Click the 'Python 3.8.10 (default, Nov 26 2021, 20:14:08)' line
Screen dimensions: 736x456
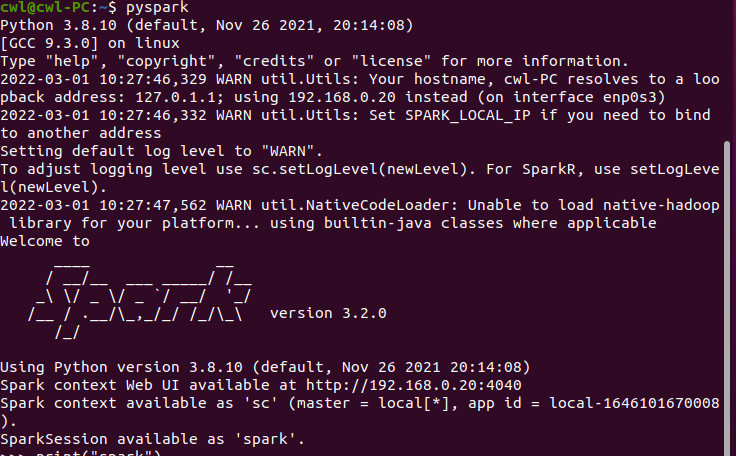tap(207, 25)
